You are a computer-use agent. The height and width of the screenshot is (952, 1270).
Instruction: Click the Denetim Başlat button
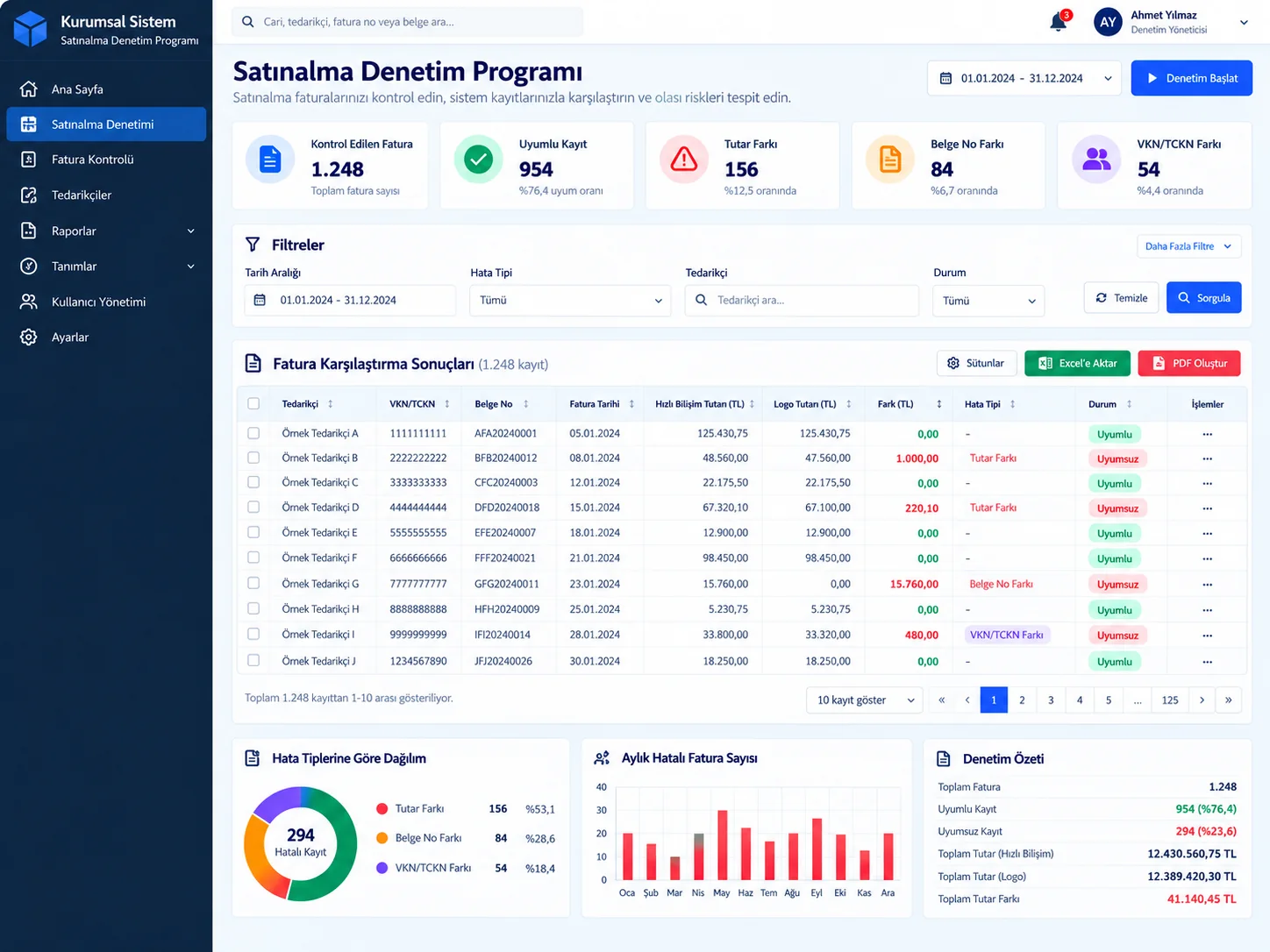(x=1192, y=78)
